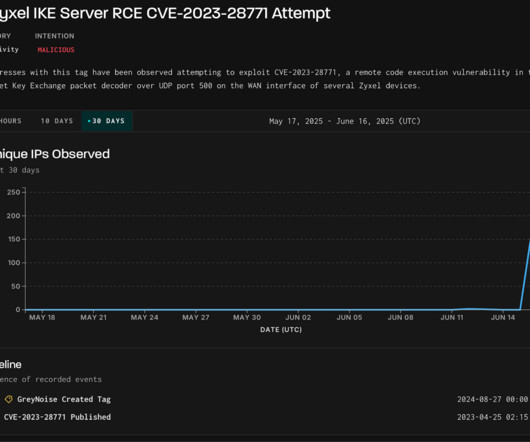Click the 2024-08-27 timestamp
Screen dimensions: 530x442
click(492, 399)
